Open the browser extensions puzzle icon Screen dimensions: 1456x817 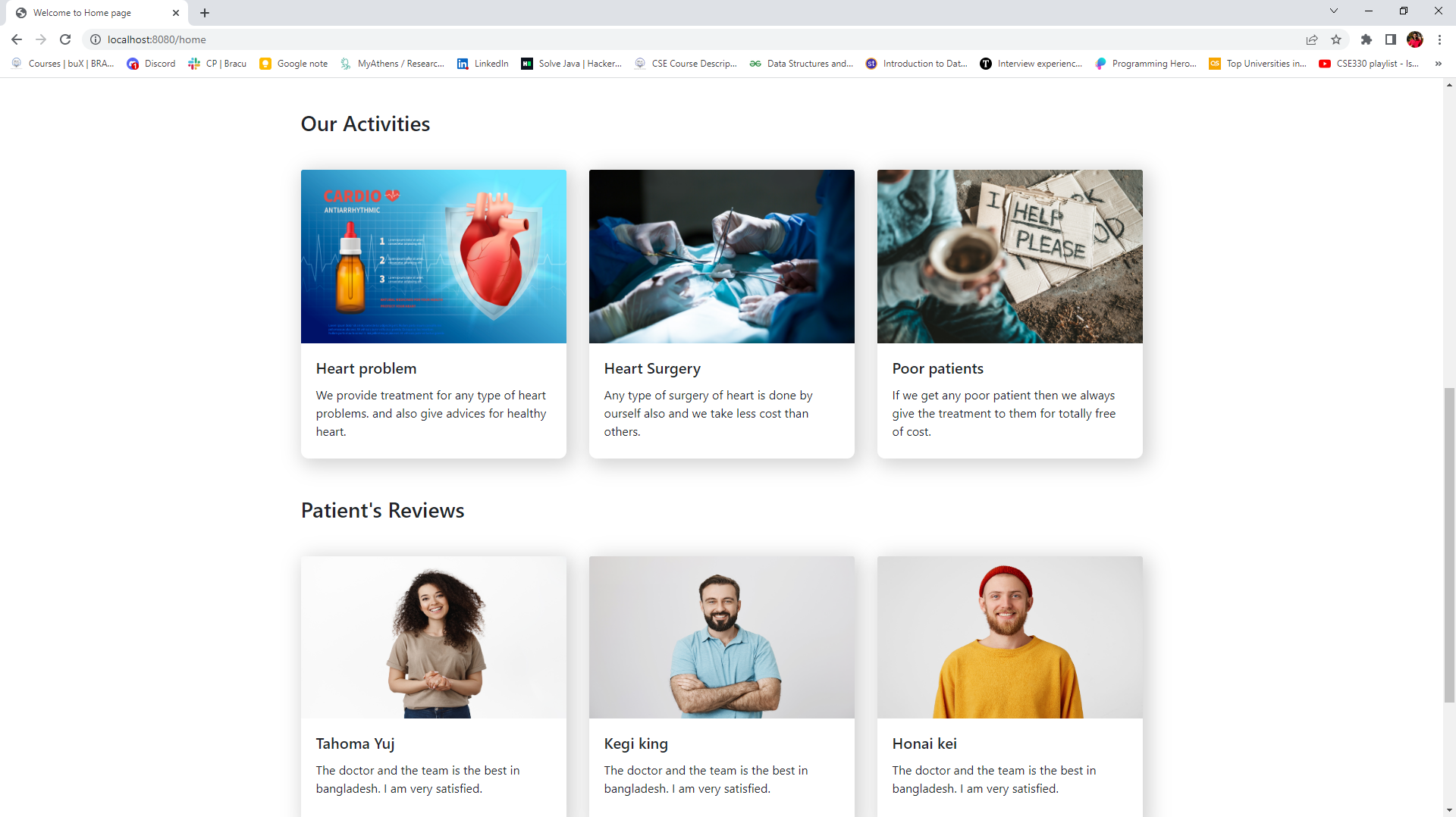click(1367, 39)
